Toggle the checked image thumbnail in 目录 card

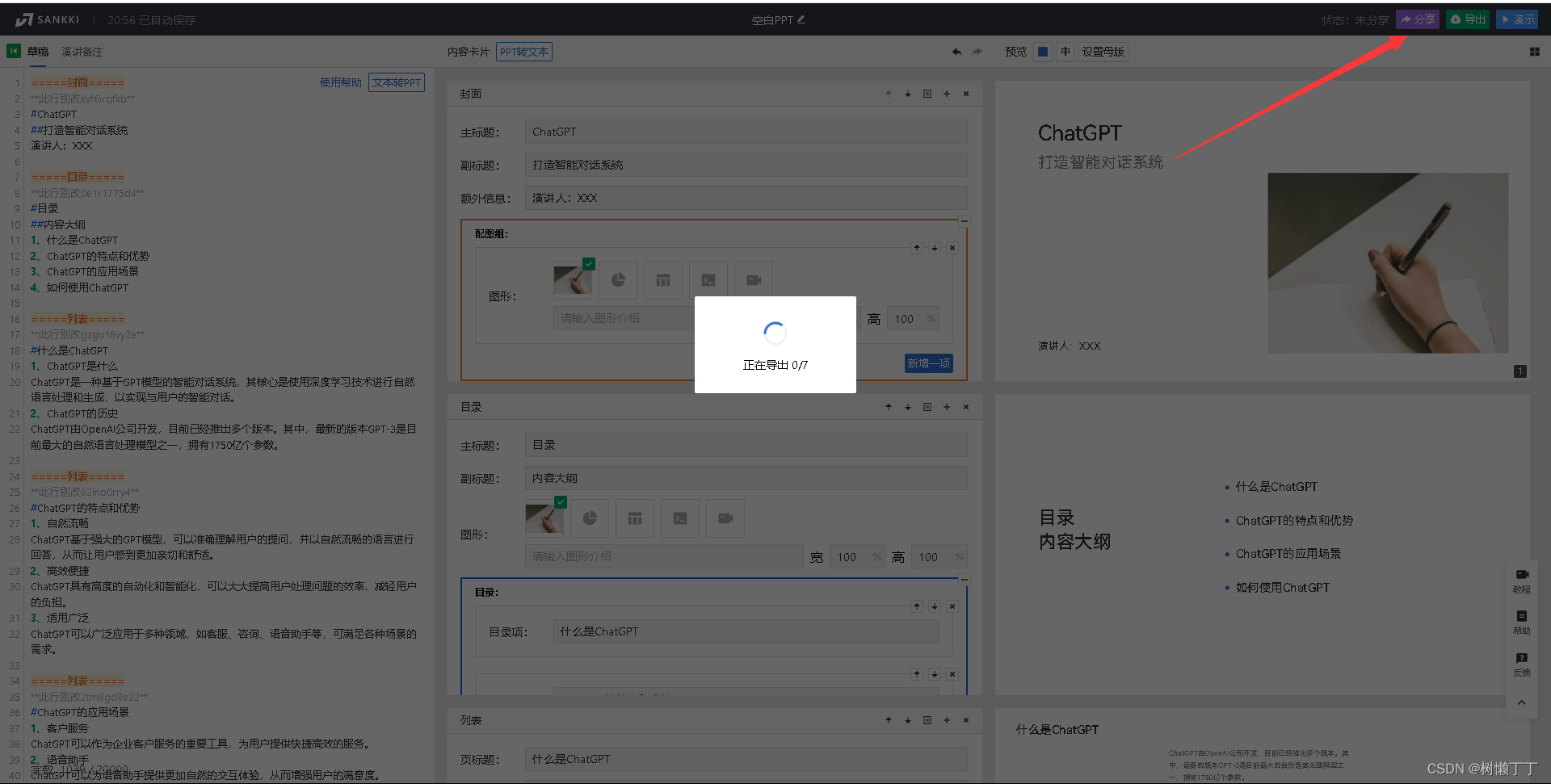(545, 517)
